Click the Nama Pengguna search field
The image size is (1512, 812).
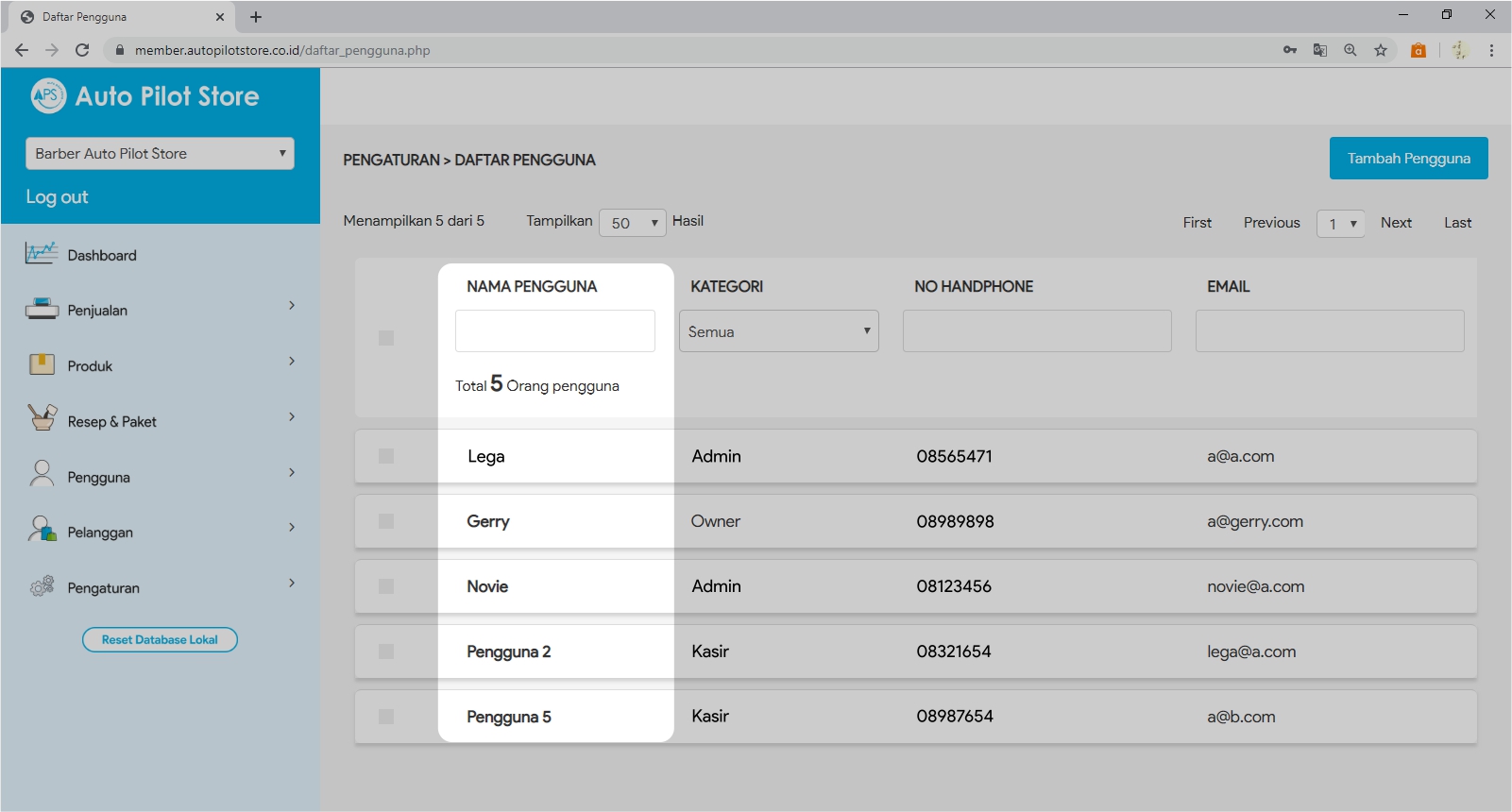555,331
